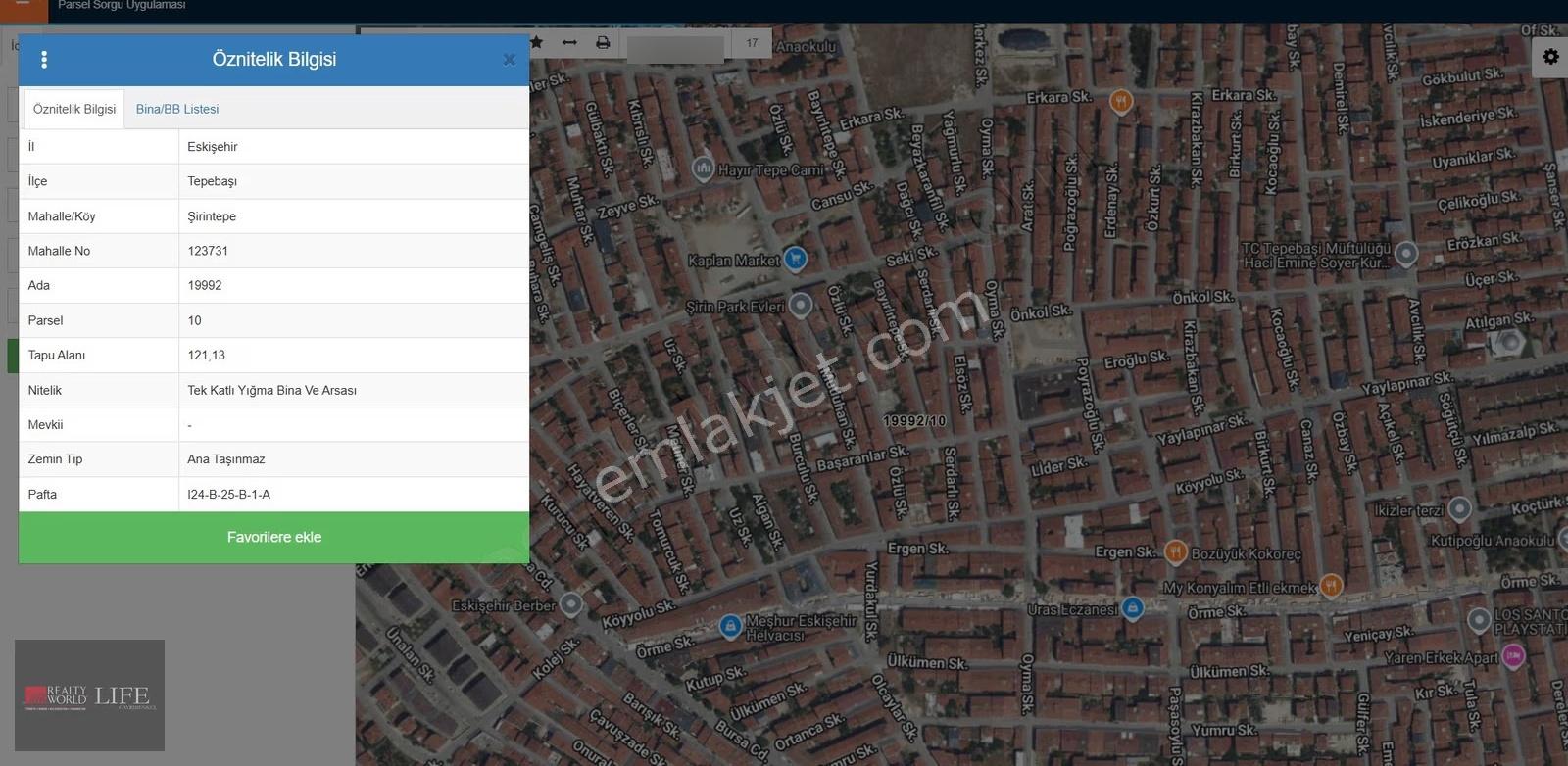1568x766 pixels.
Task: Select the Öznitelik Bilgisi tab
Action: point(74,109)
